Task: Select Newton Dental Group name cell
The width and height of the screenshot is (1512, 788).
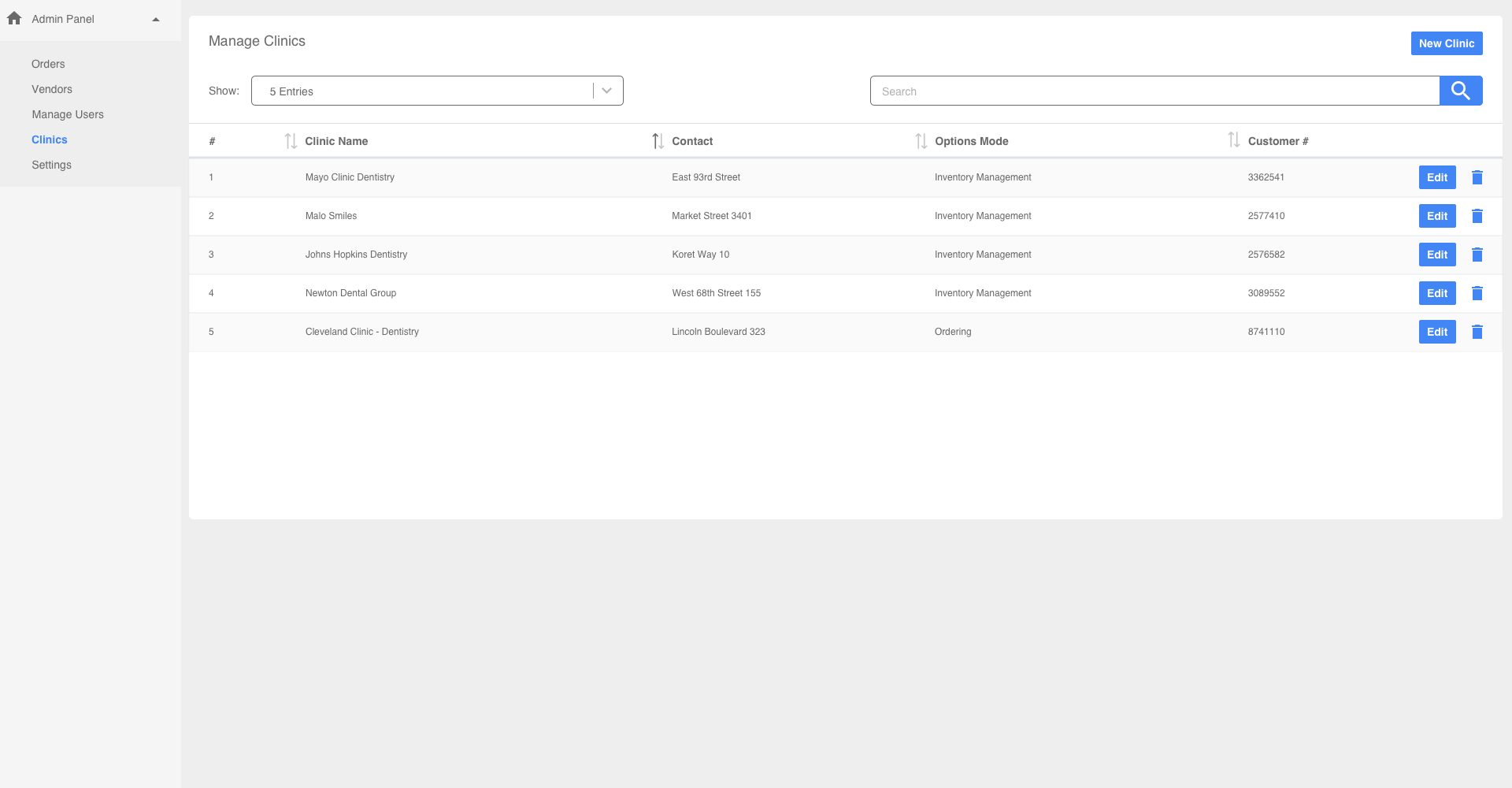Action: coord(350,293)
